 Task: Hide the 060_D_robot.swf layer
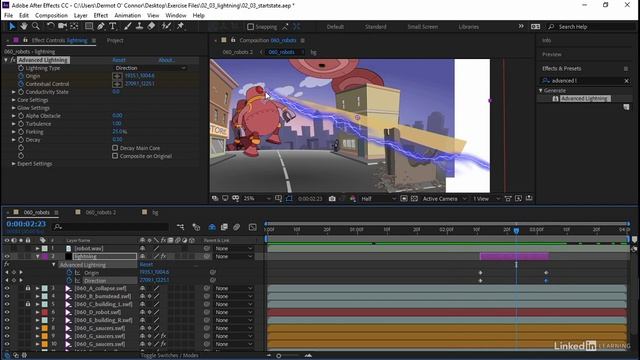click(x=7, y=312)
